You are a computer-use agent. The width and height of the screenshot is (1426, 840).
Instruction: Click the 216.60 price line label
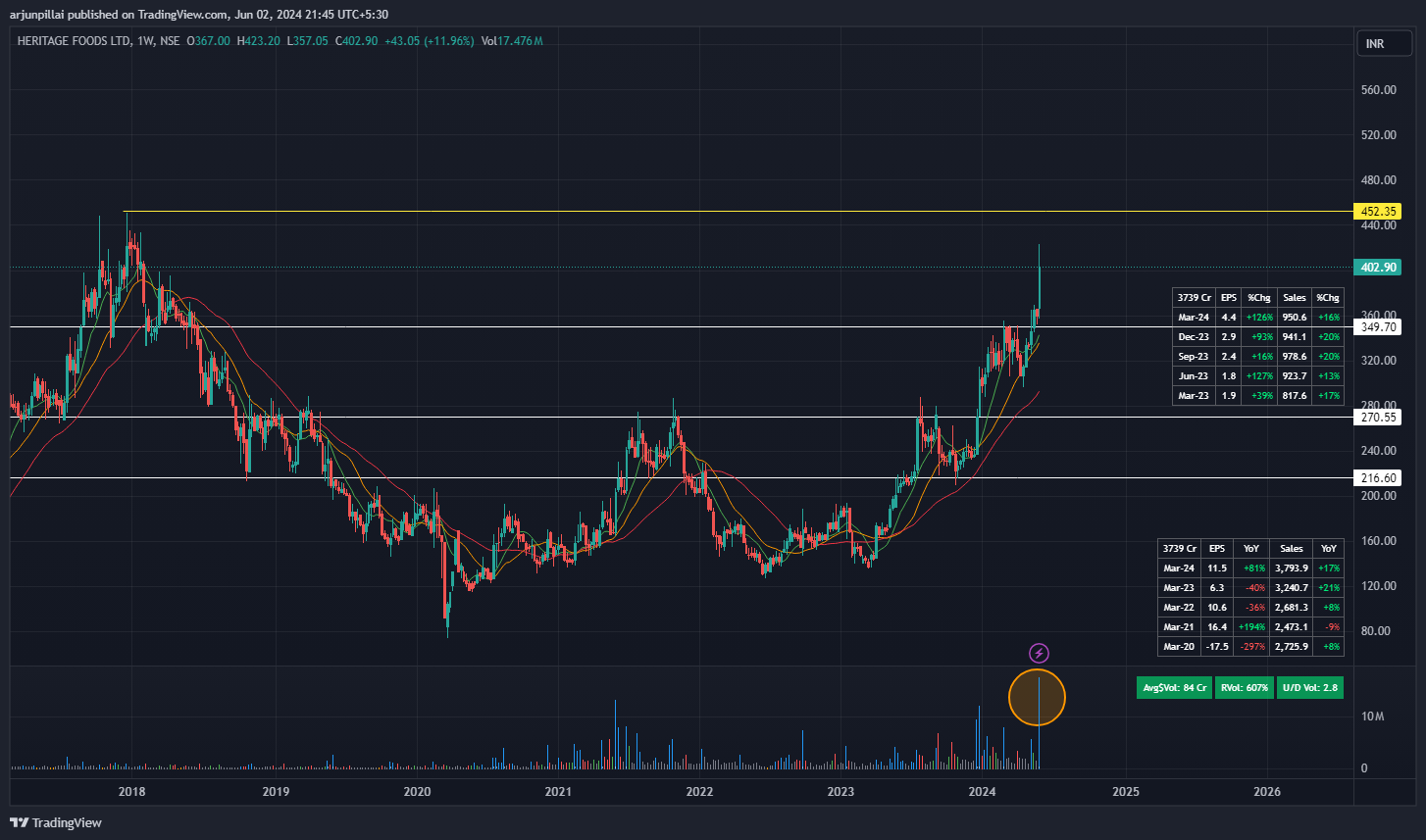pyautogui.click(x=1377, y=477)
